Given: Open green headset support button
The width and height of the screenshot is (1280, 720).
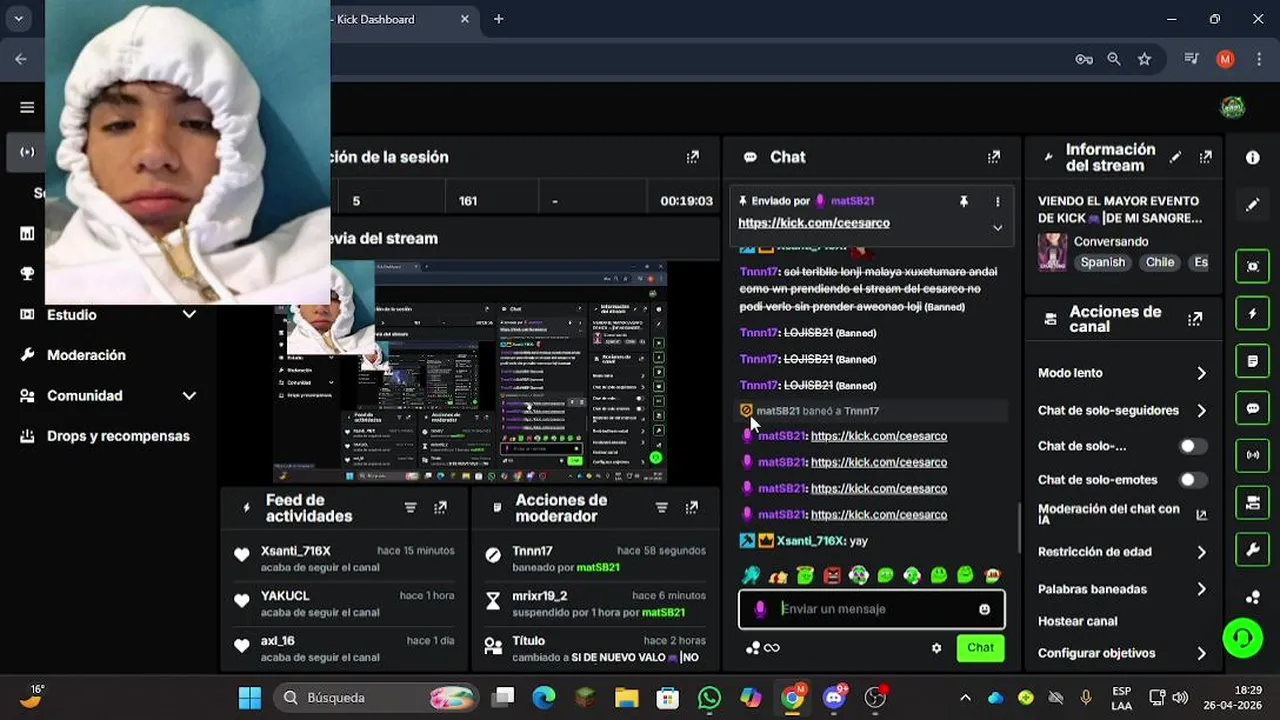Looking at the screenshot, I should click(x=1243, y=637).
